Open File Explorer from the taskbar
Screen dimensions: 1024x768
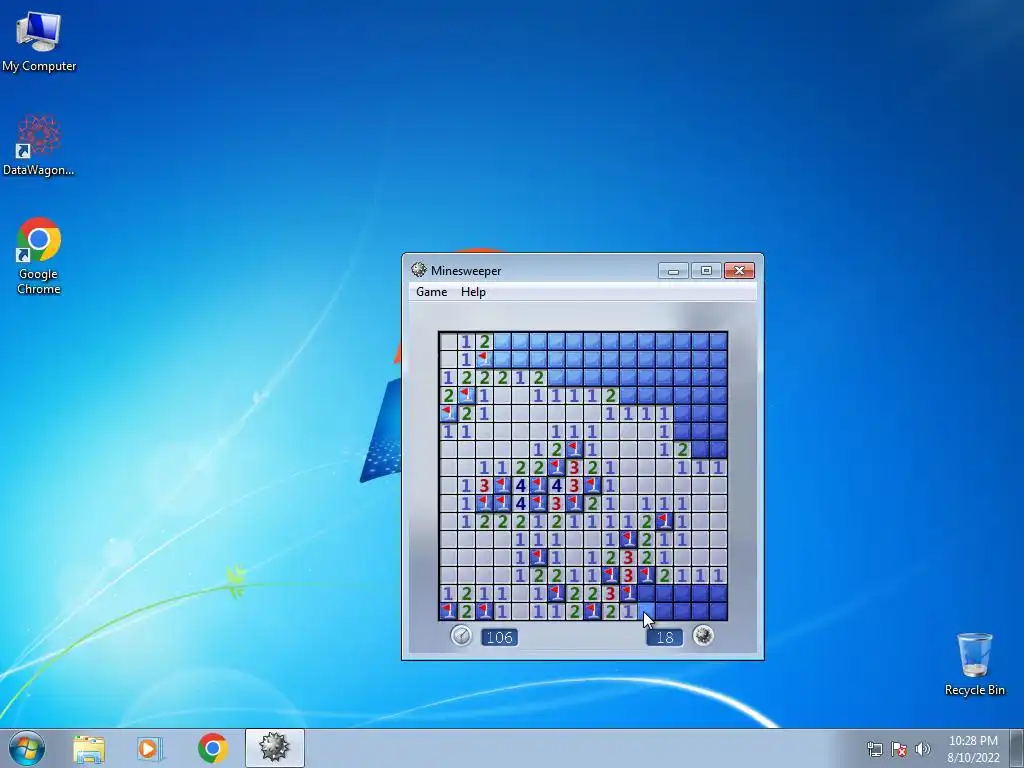89,748
